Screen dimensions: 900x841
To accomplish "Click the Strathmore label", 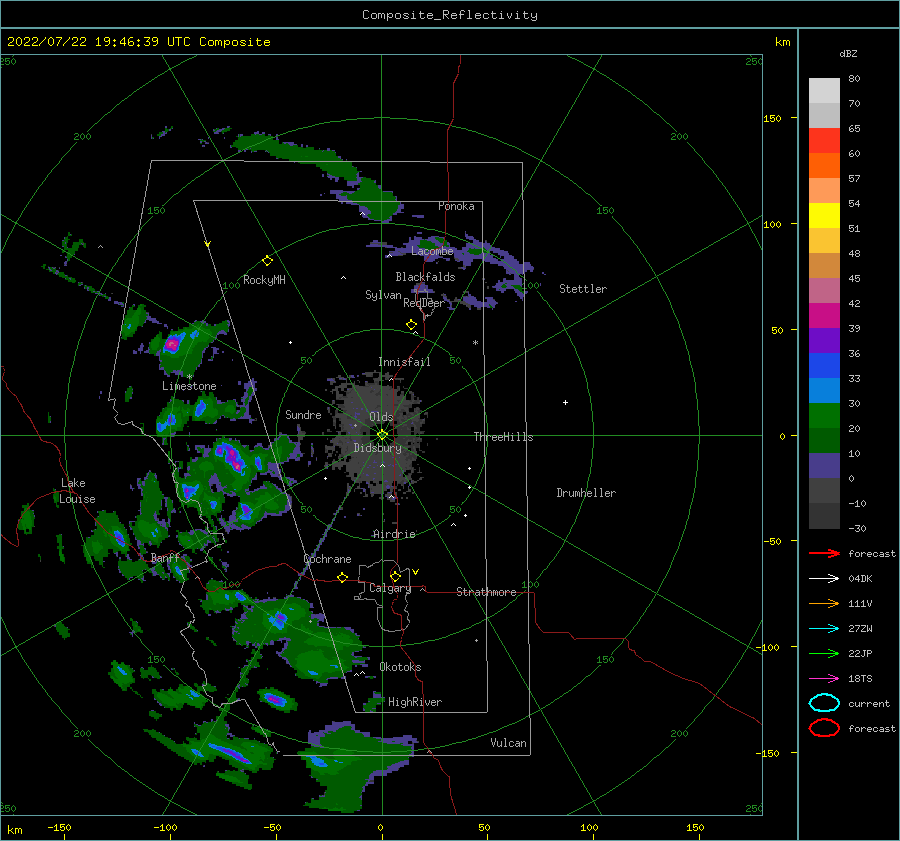I will click(486, 592).
